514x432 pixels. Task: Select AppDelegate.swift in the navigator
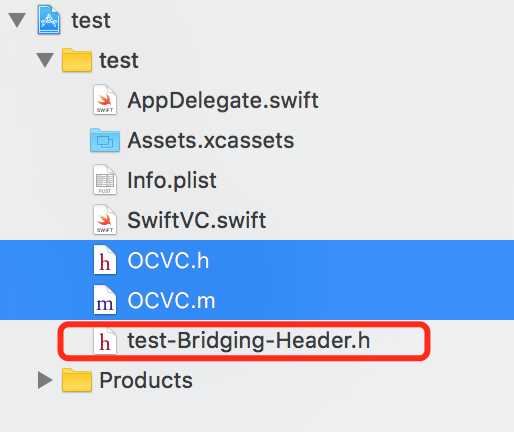223,100
